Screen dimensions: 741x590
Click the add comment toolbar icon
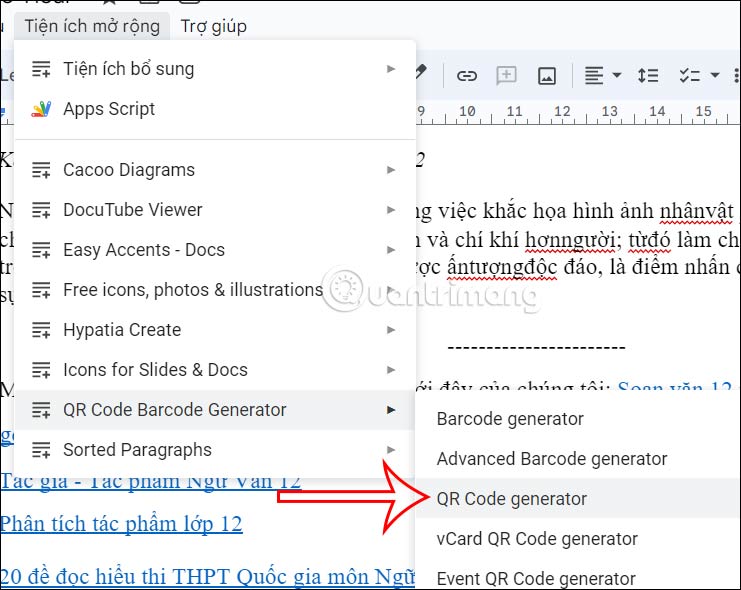point(506,76)
